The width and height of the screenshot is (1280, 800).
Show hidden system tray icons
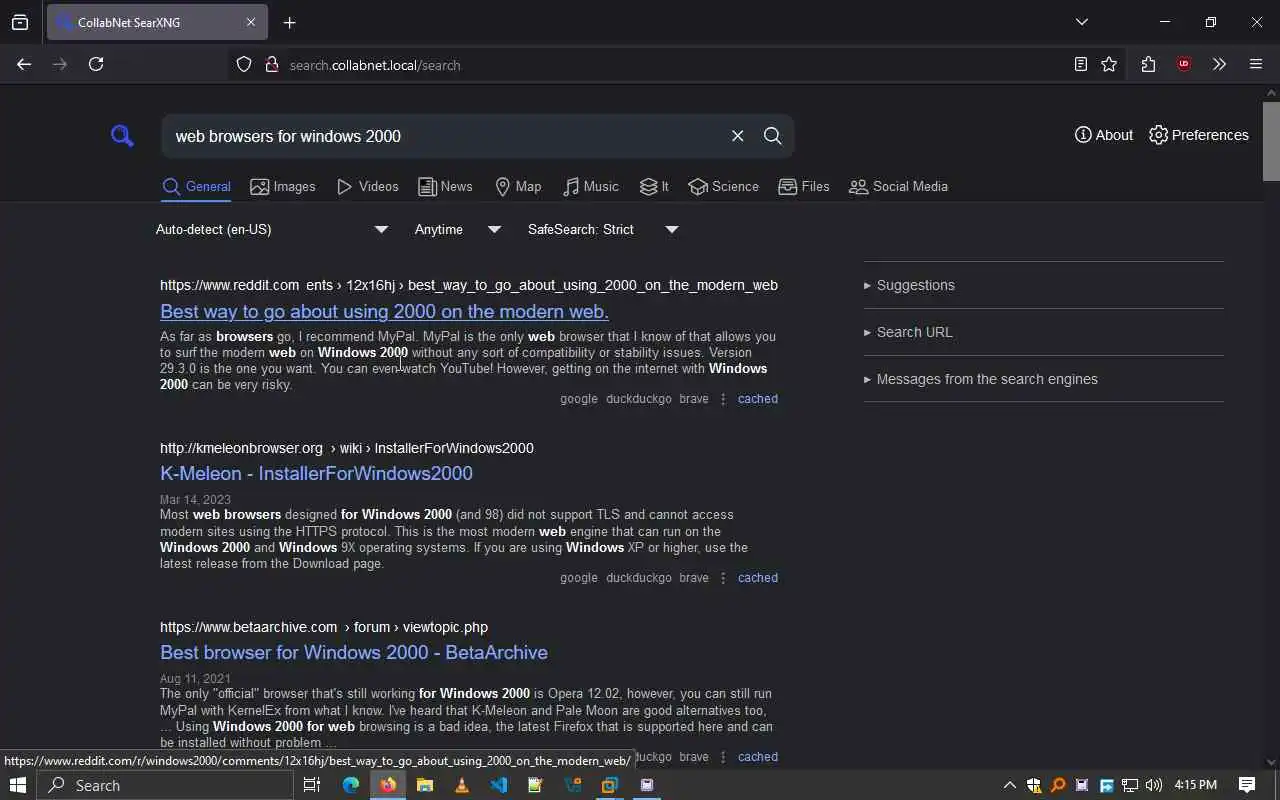pyautogui.click(x=1009, y=785)
